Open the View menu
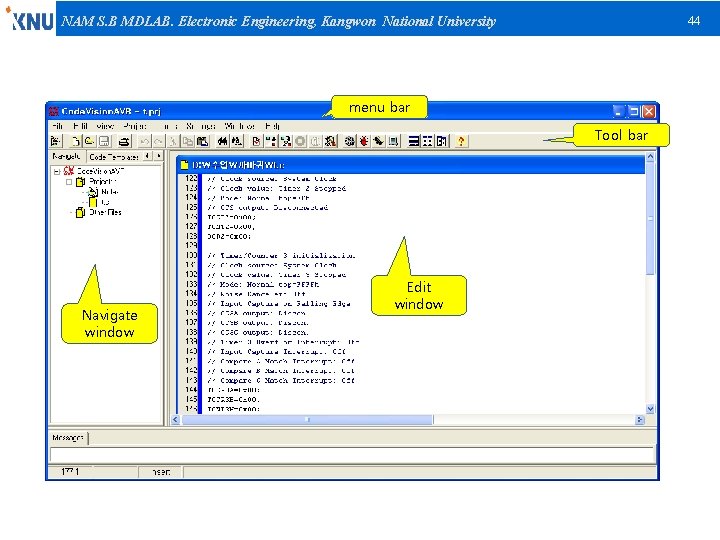 coord(105,126)
